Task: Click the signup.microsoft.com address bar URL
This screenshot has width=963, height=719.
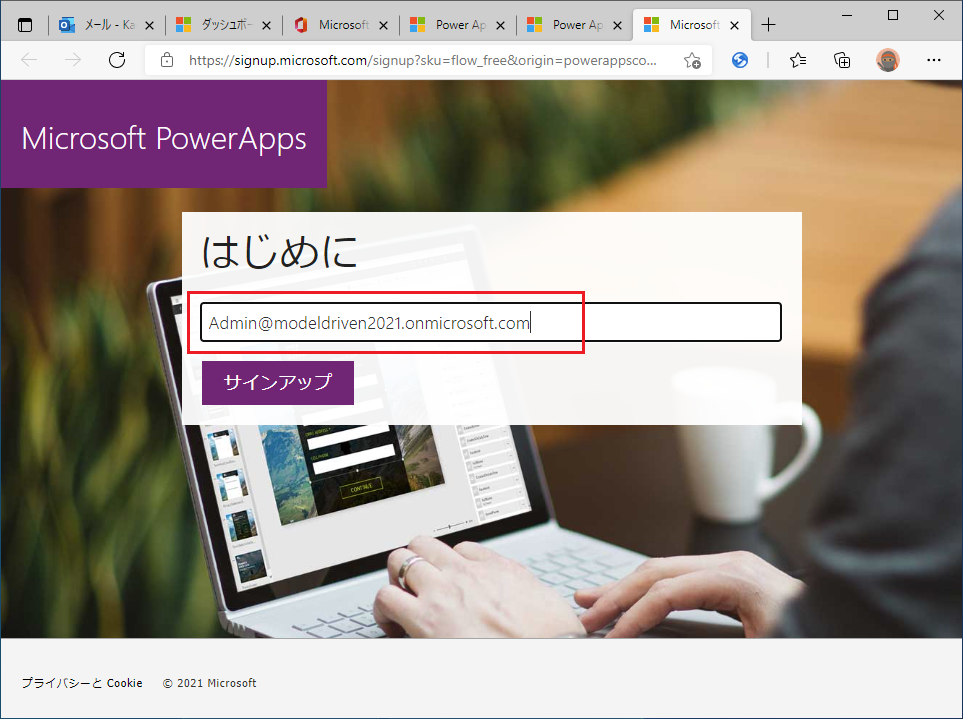Action: [x=423, y=60]
